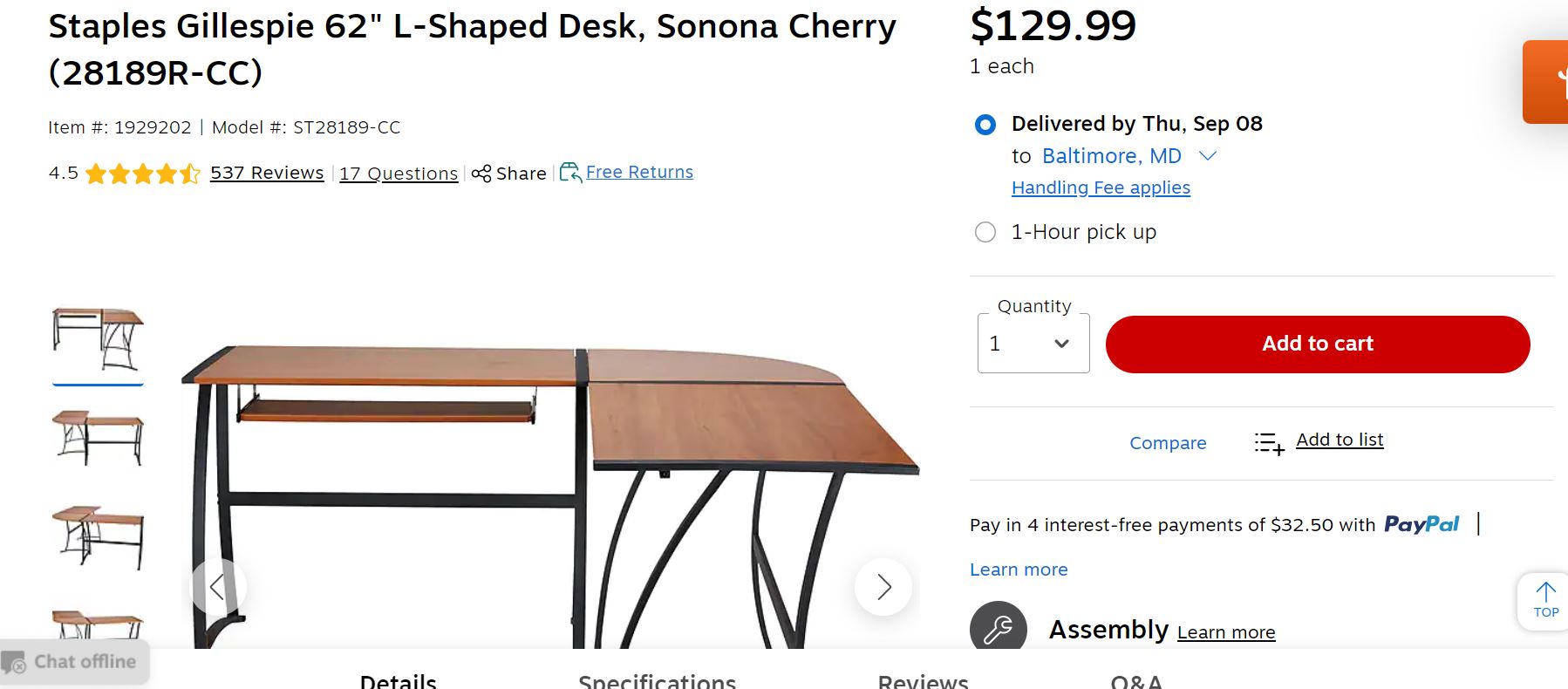Click the Share icon

(481, 174)
